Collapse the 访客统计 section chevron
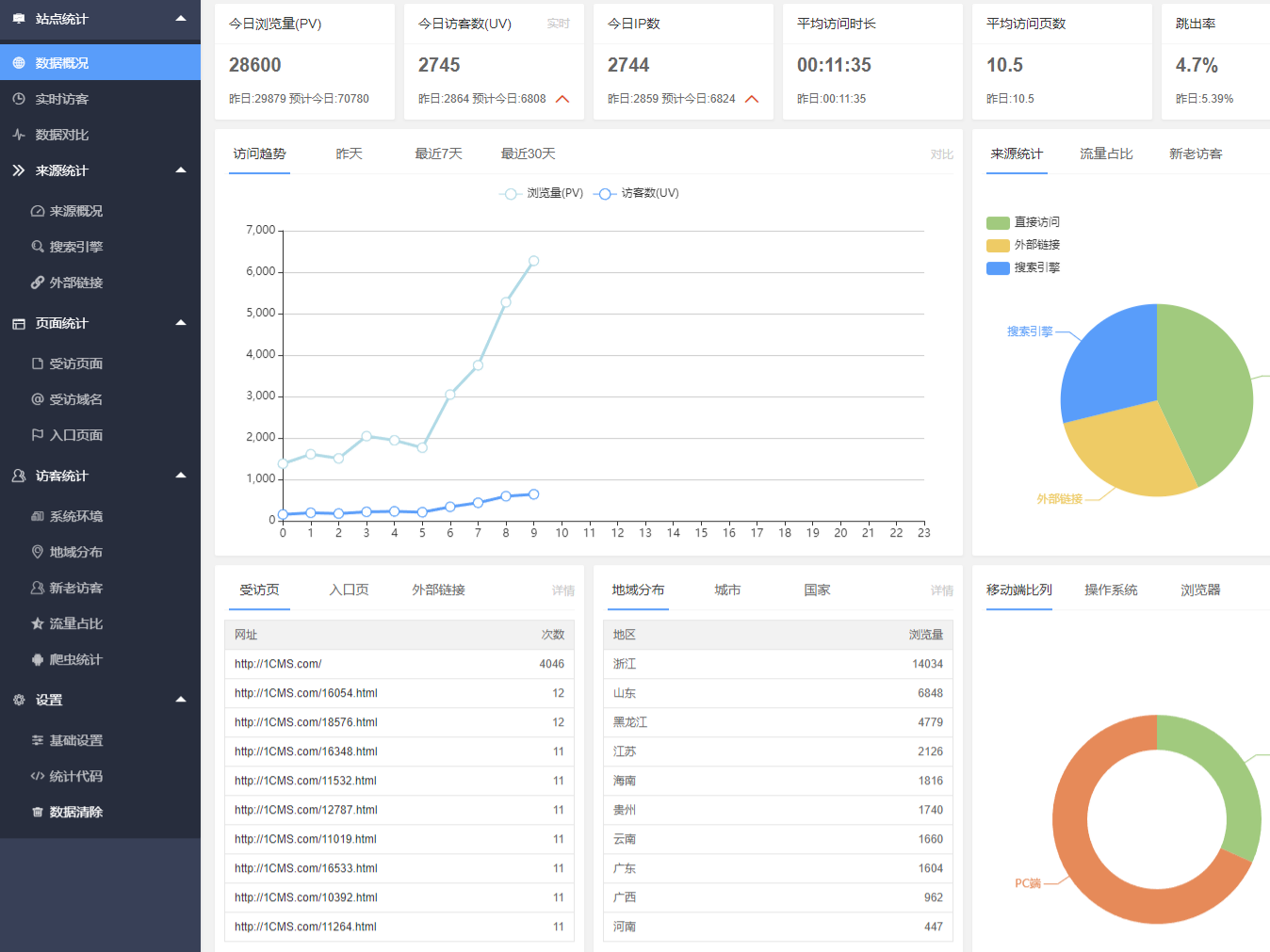Image resolution: width=1270 pixels, height=952 pixels. click(x=180, y=476)
